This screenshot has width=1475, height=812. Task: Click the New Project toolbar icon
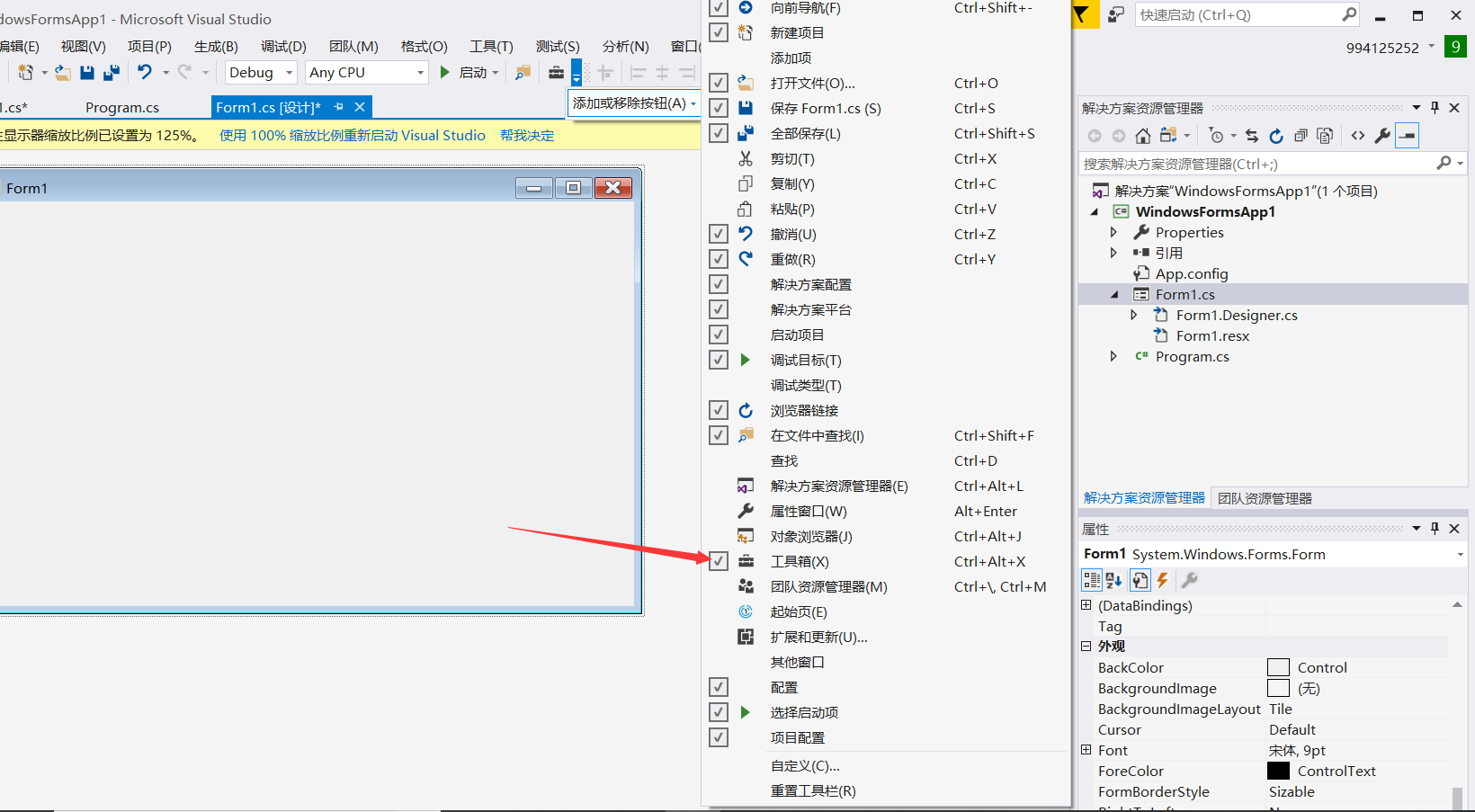[x=25, y=72]
